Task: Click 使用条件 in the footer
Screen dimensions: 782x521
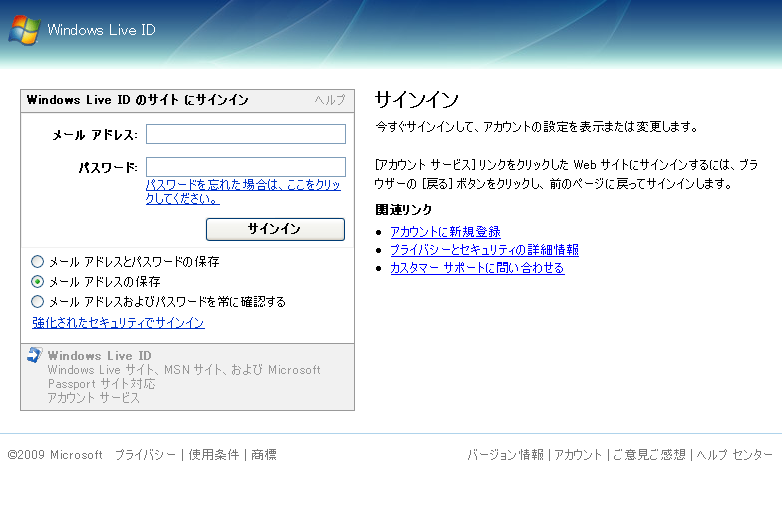Action: click(x=213, y=455)
